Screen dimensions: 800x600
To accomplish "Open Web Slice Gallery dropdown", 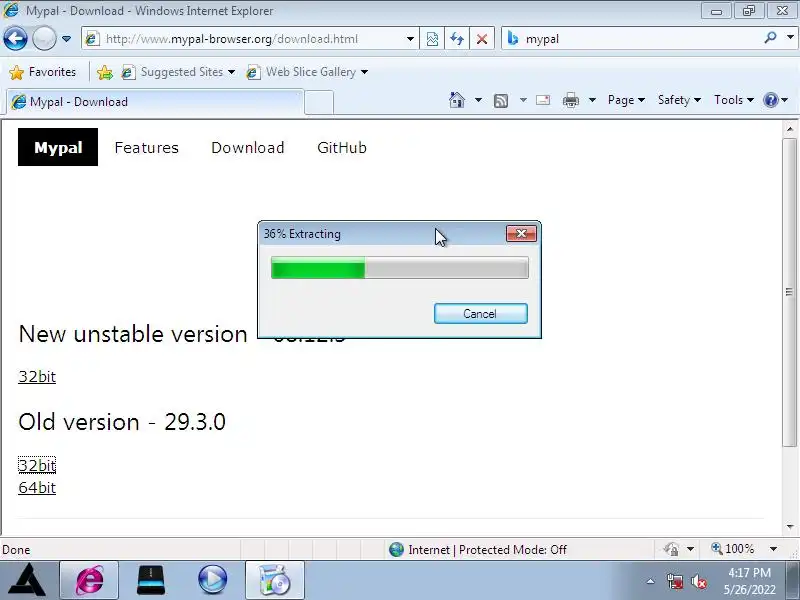I will click(307, 72).
